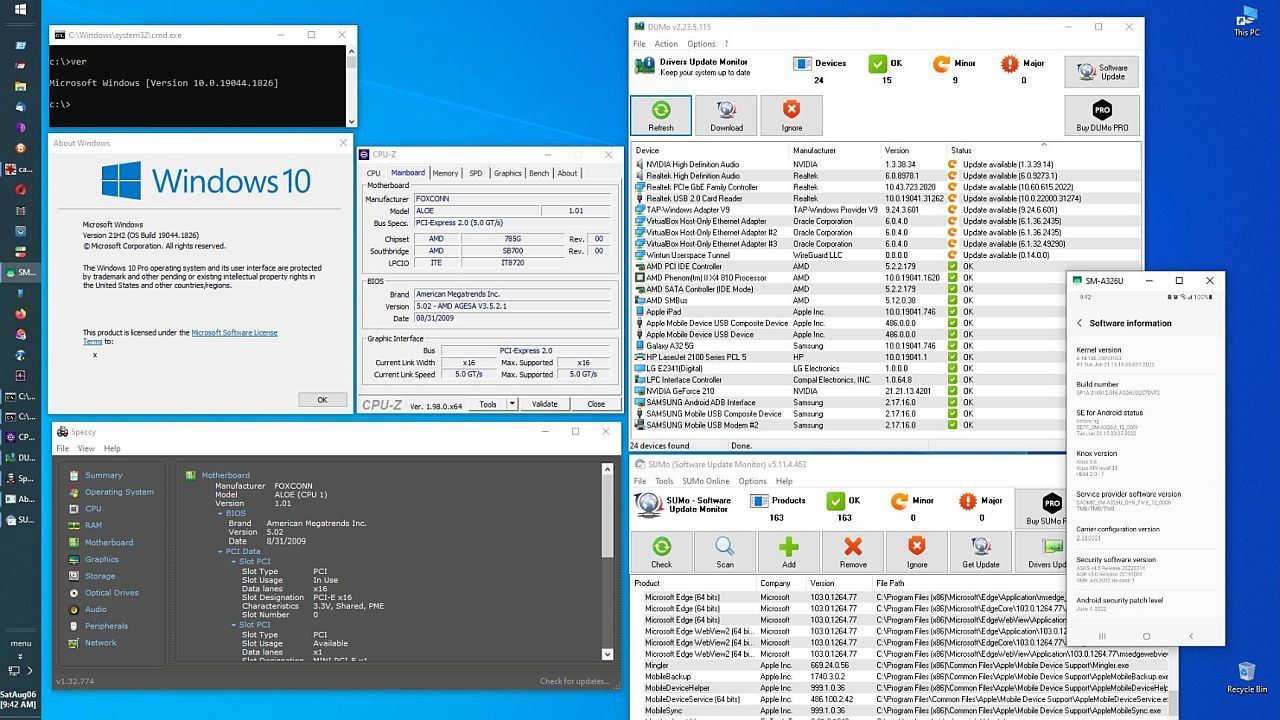
Task: Switch to the Memory tab in CPU-Z
Action: click(x=445, y=173)
